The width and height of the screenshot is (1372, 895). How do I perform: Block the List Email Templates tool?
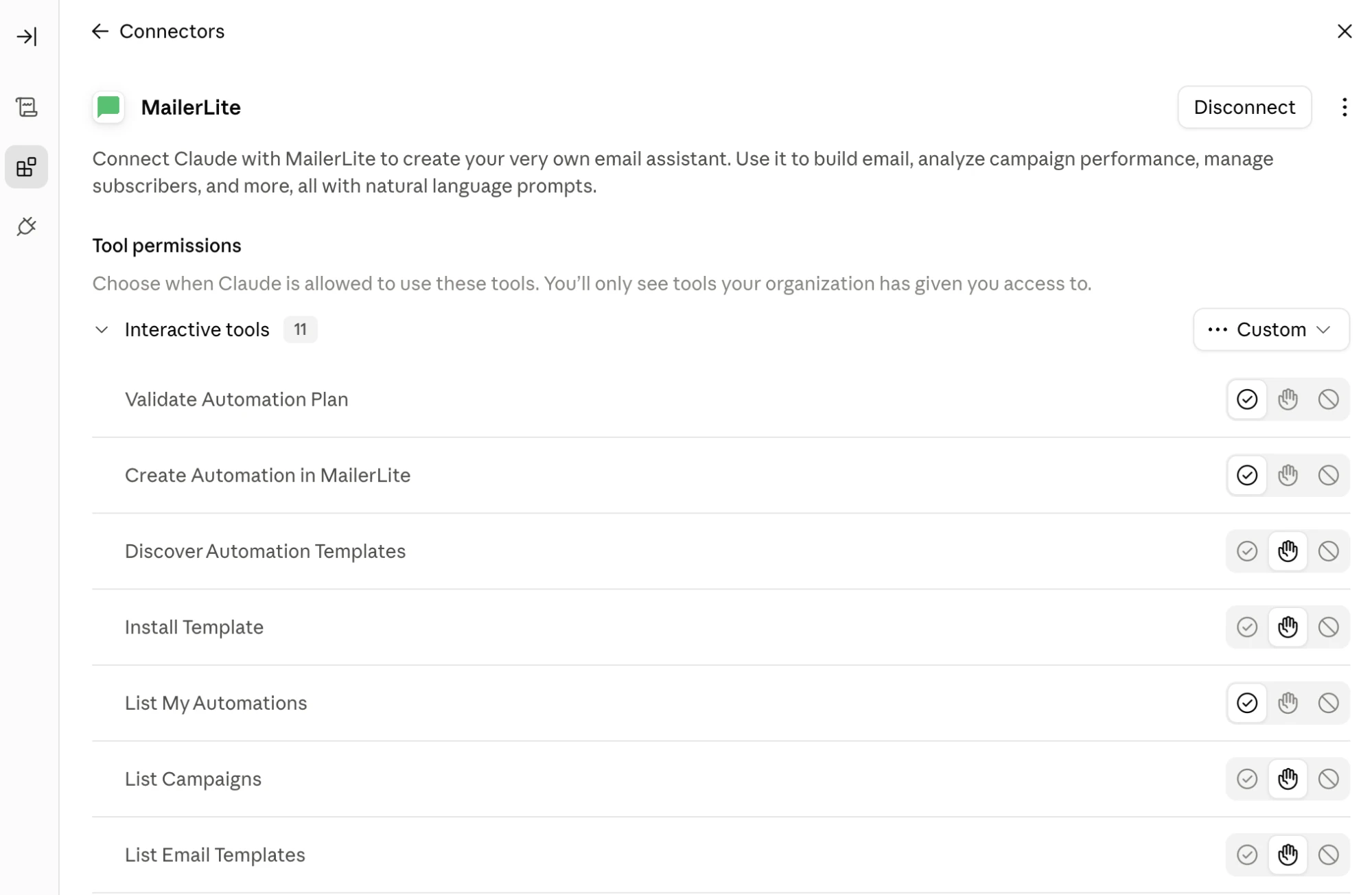(1328, 855)
